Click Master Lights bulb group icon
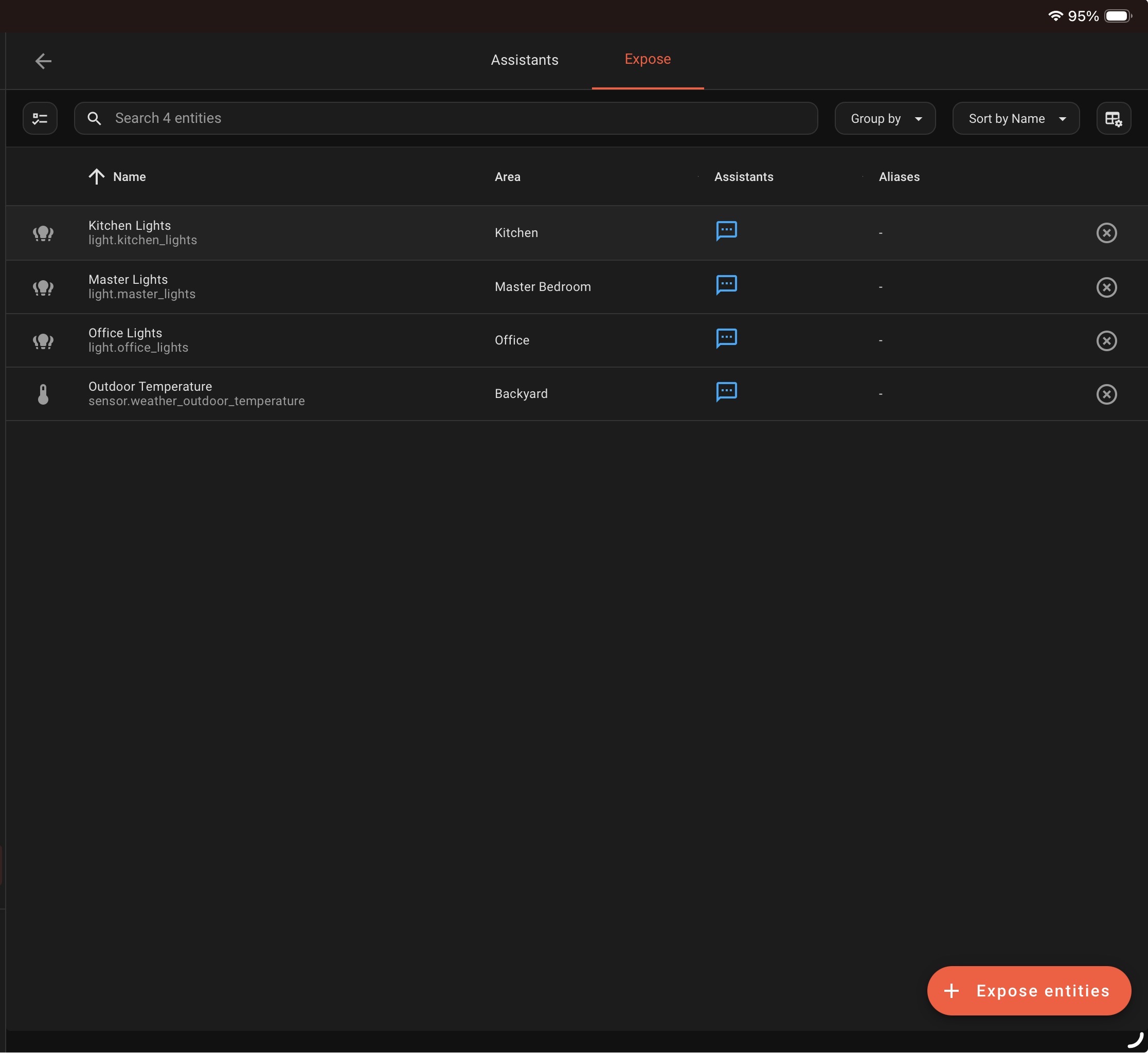This screenshot has width=1148, height=1053. point(43,287)
